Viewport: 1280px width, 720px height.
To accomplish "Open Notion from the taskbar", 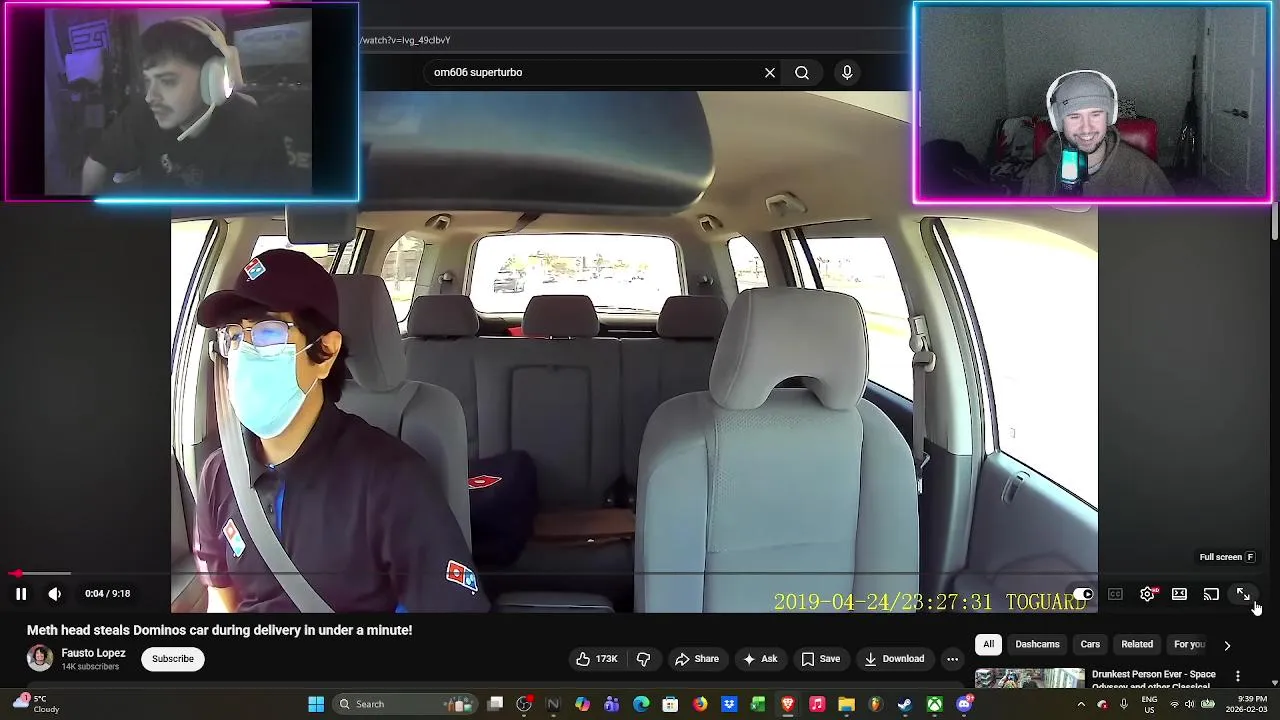I will click(553, 704).
